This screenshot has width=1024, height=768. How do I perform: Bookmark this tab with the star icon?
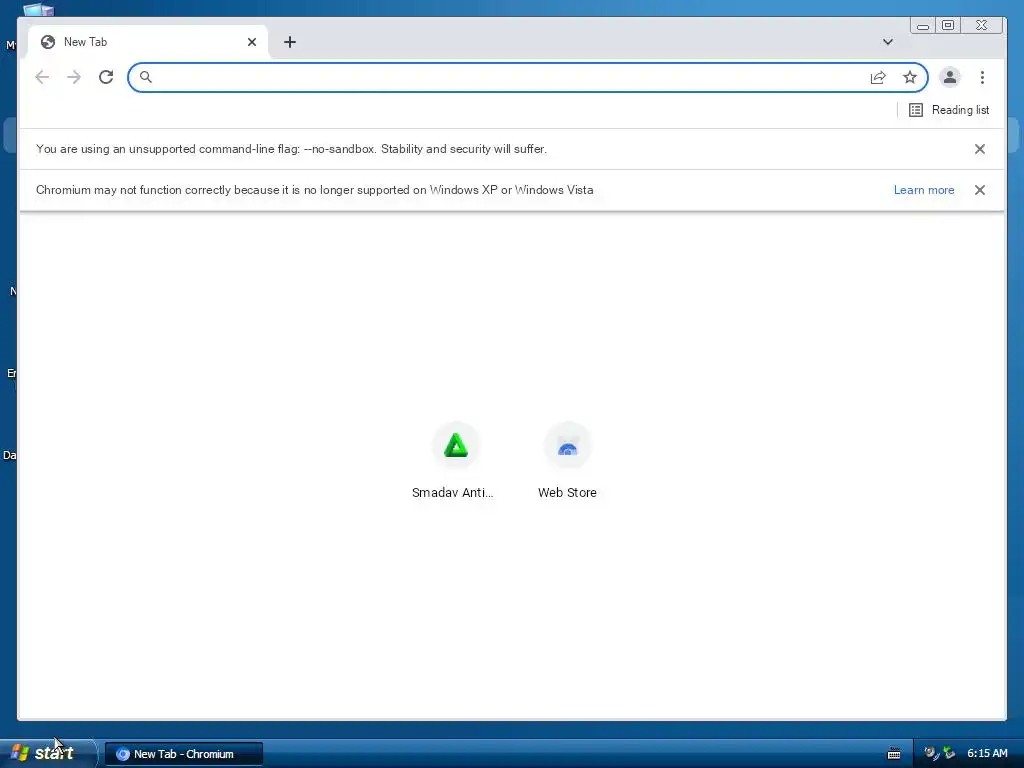pos(910,77)
